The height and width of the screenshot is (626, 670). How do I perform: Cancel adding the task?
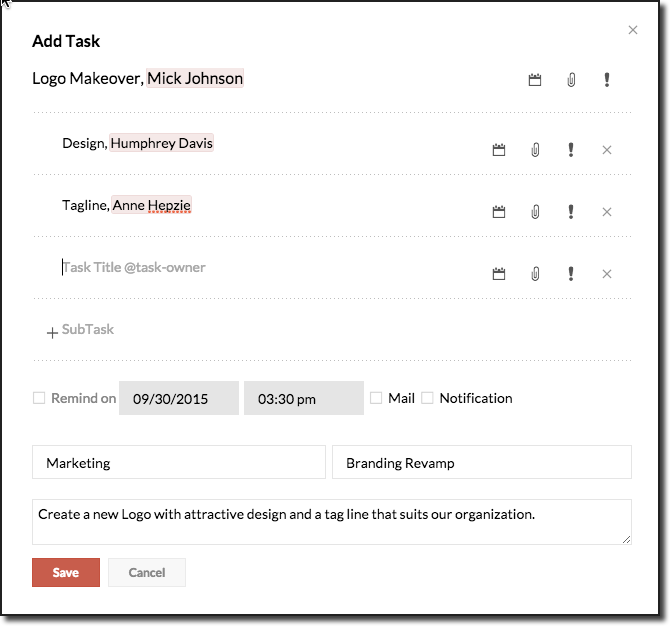(x=146, y=572)
